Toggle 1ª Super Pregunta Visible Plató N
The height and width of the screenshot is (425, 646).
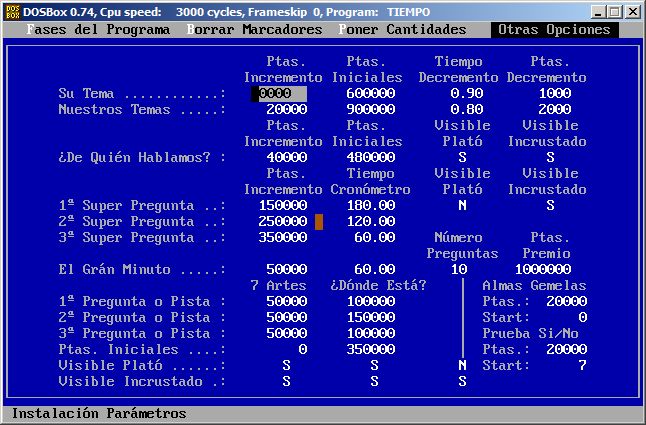click(462, 205)
